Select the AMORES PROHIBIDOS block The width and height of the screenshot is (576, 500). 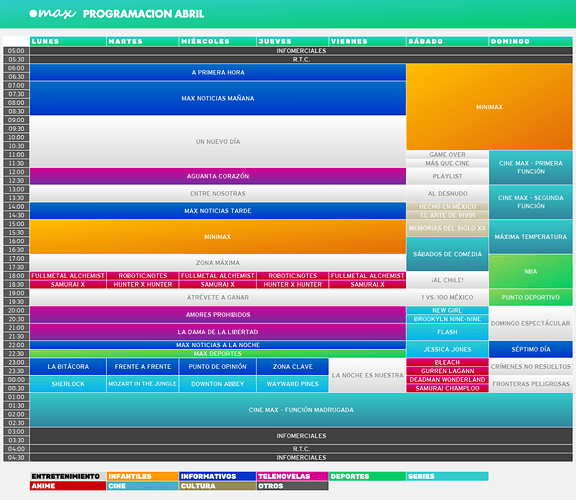(218, 314)
